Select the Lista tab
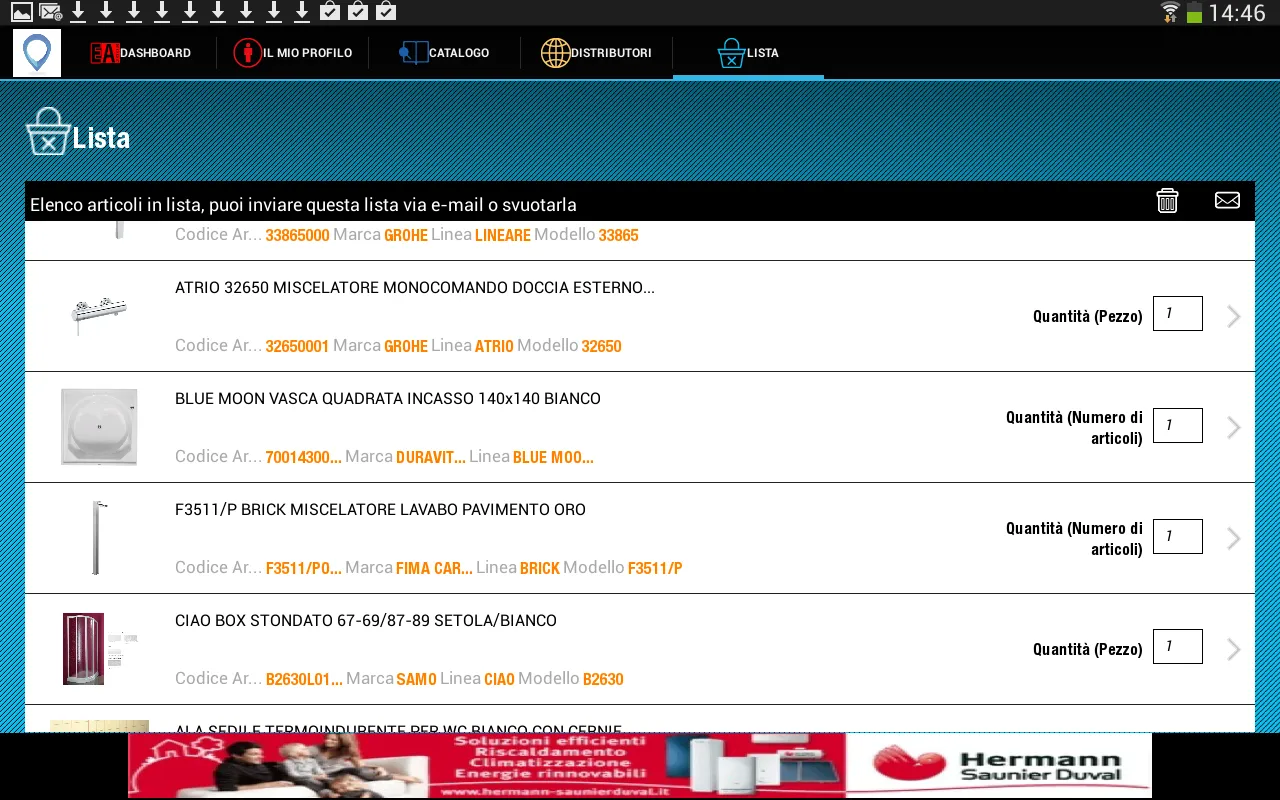Viewport: 1280px width, 800px height. pos(748,53)
